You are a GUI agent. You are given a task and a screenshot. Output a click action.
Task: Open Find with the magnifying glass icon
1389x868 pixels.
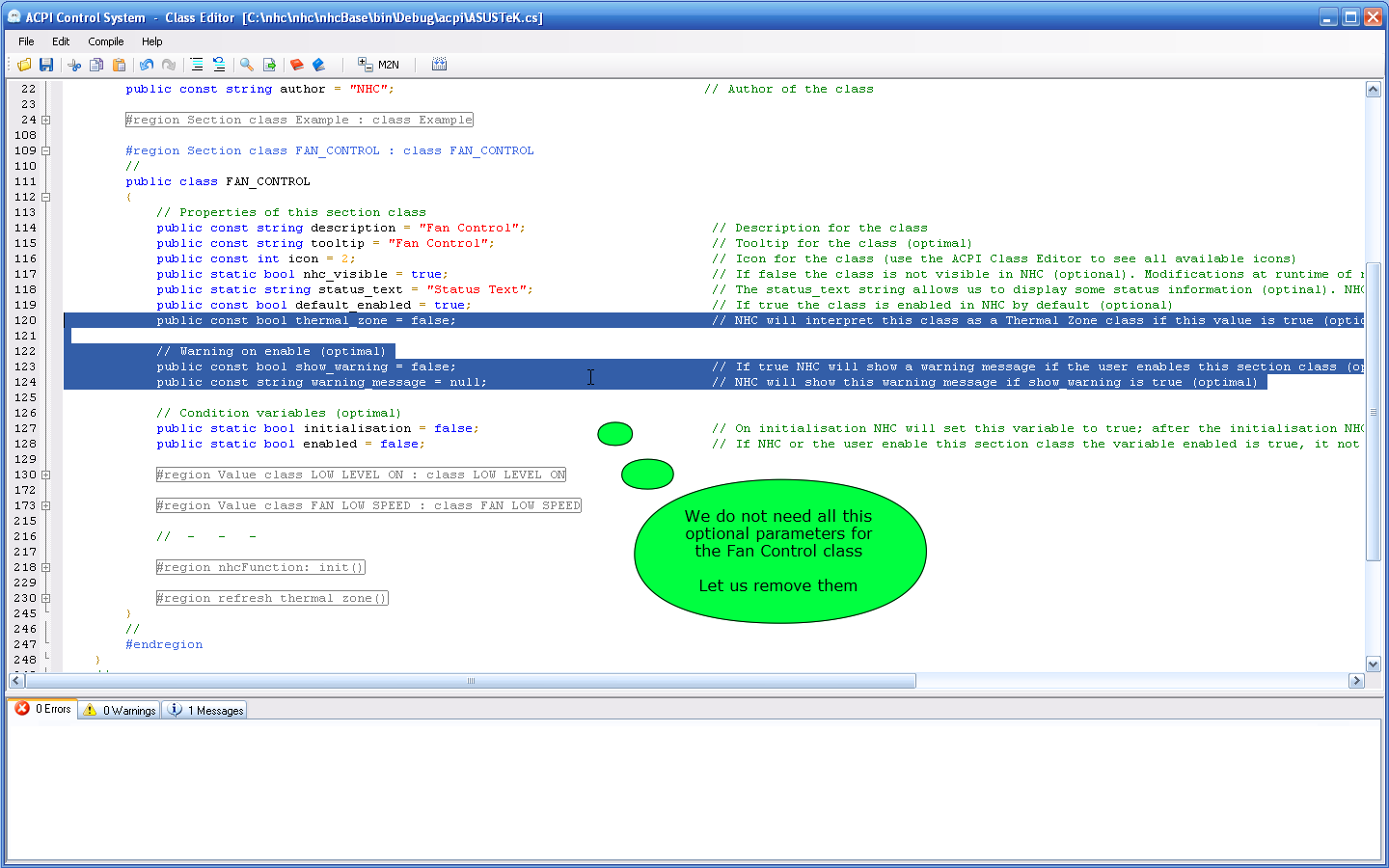coord(247,65)
